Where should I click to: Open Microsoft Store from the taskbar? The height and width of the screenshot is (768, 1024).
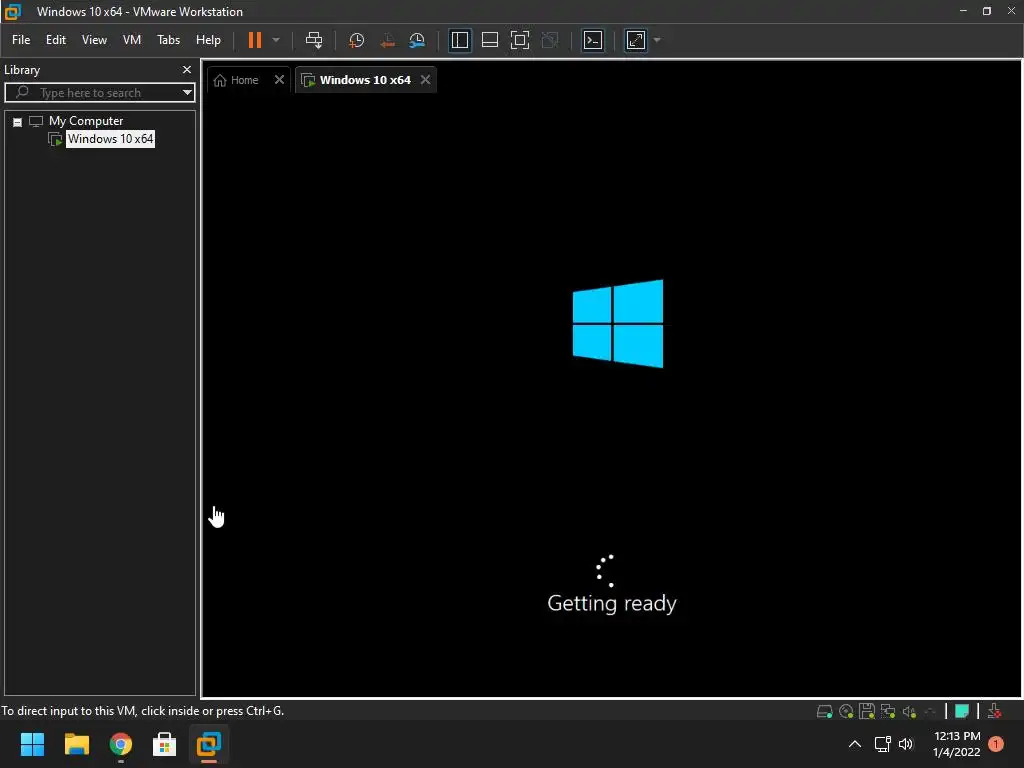tap(165, 744)
